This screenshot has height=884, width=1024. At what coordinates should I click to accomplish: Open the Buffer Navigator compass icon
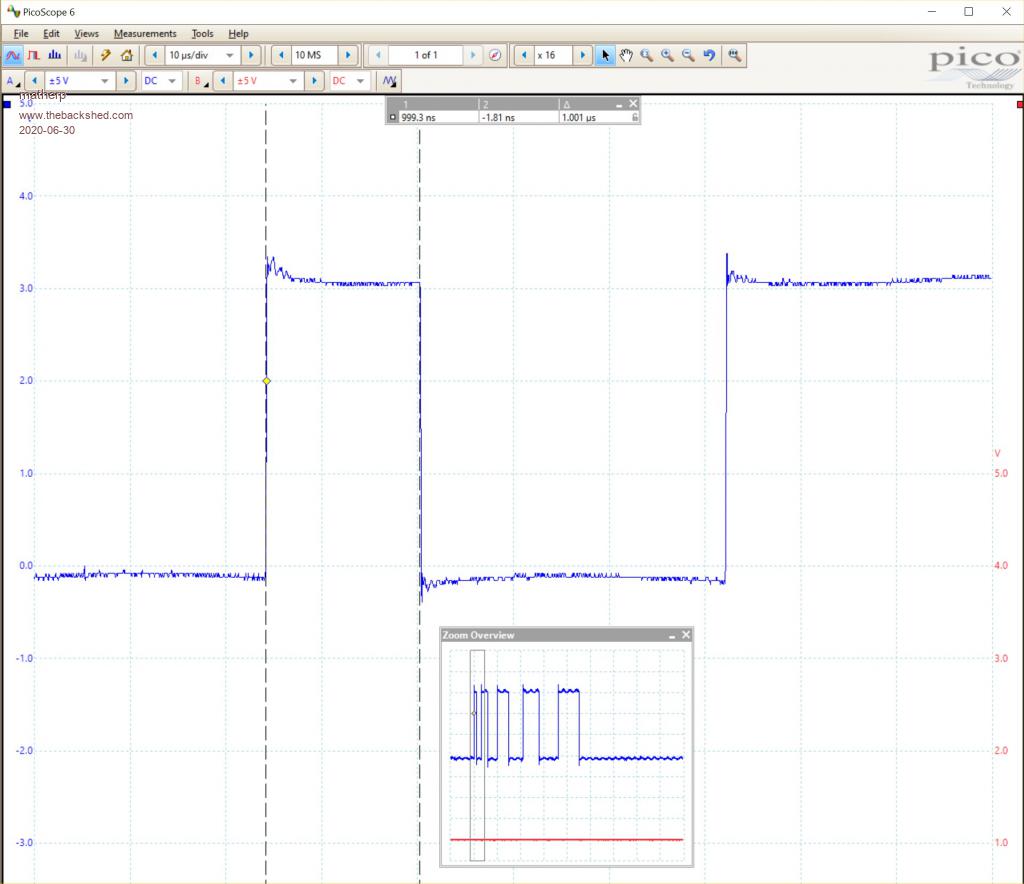click(495, 55)
